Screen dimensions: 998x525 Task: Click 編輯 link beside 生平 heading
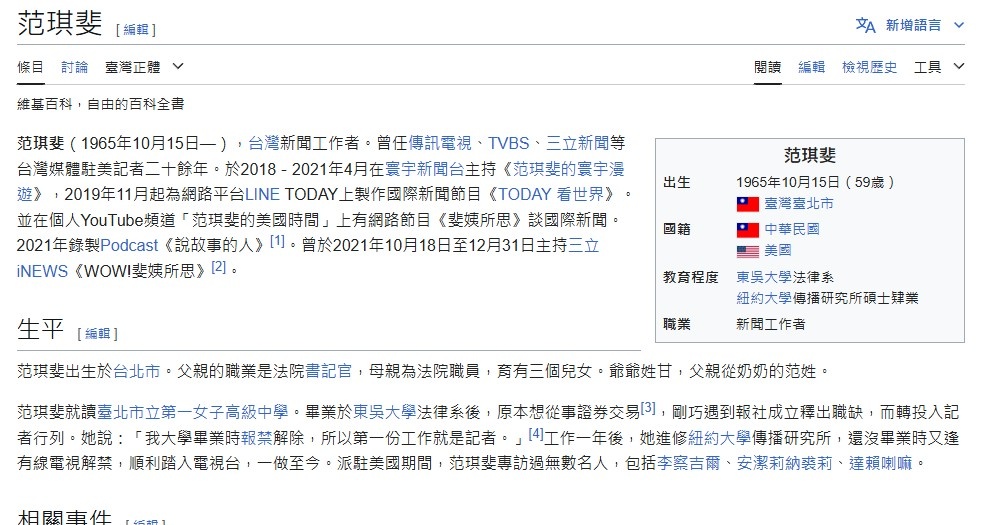tap(97, 333)
